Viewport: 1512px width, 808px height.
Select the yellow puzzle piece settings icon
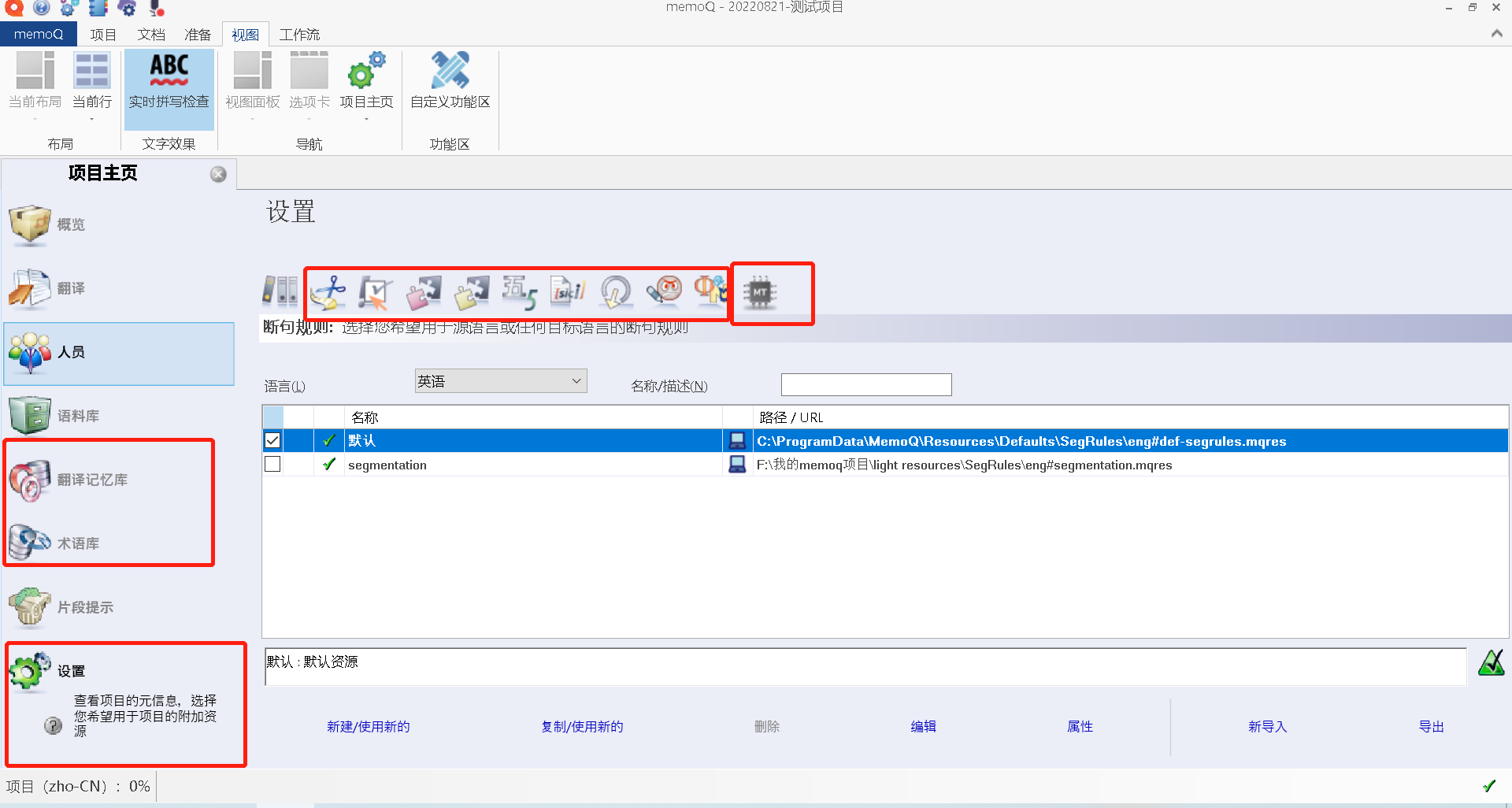click(472, 292)
